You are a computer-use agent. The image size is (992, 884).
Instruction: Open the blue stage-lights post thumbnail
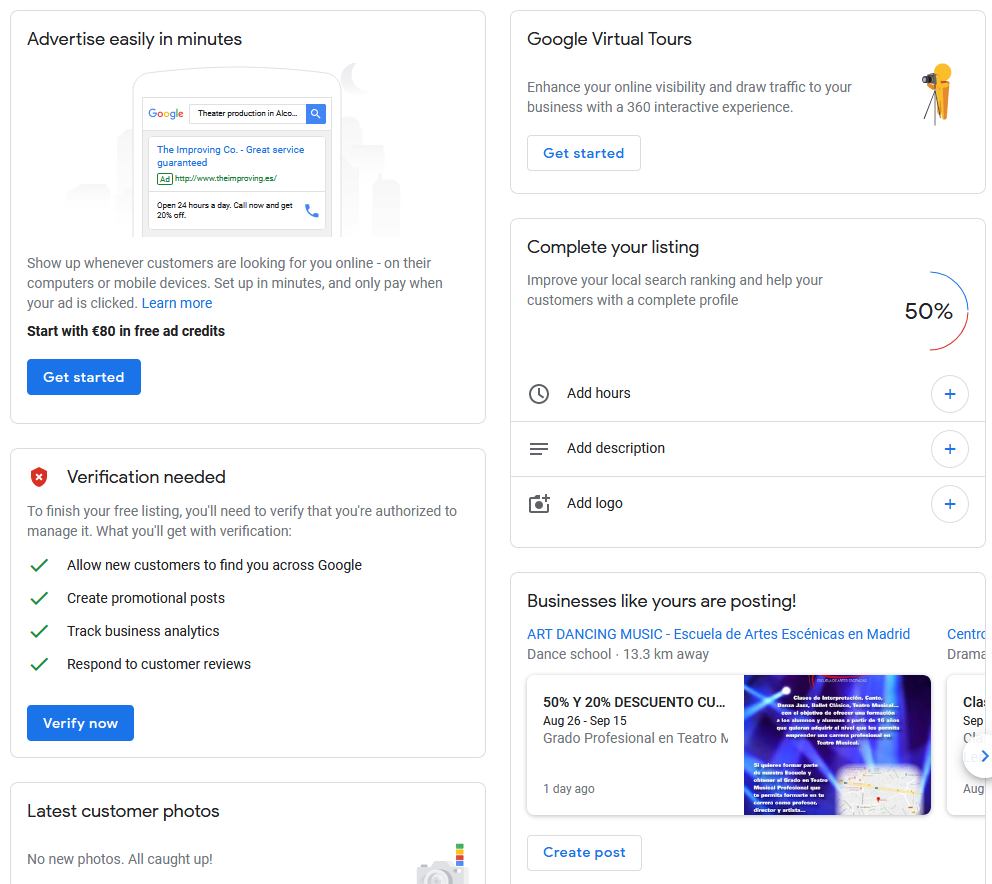click(837, 745)
